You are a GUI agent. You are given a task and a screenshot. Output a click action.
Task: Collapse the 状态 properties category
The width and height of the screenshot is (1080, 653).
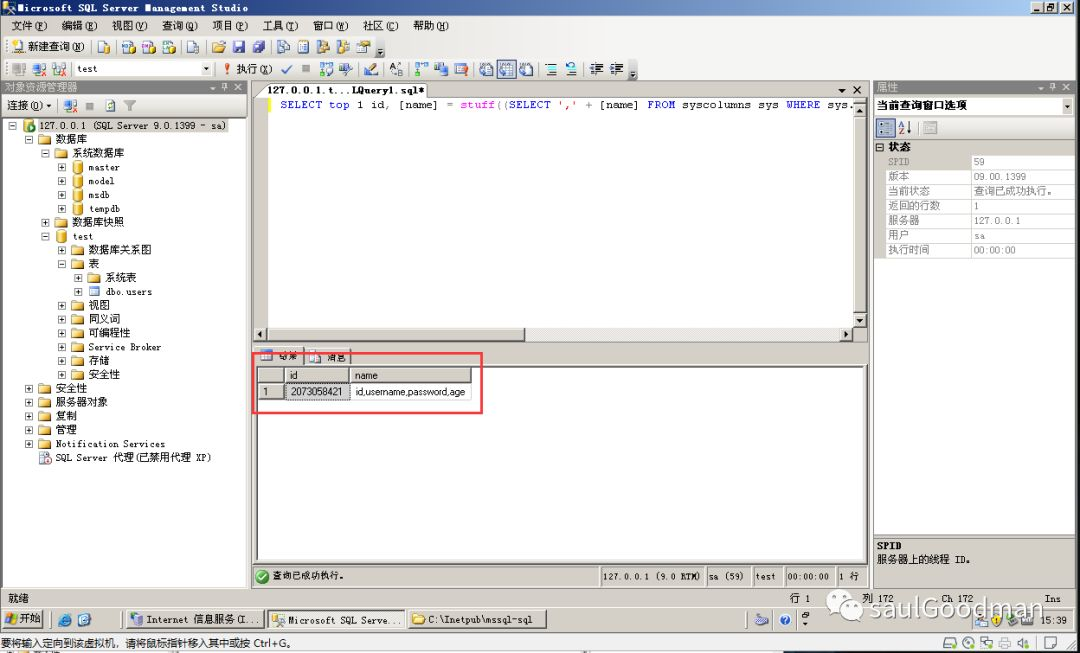(x=880, y=147)
